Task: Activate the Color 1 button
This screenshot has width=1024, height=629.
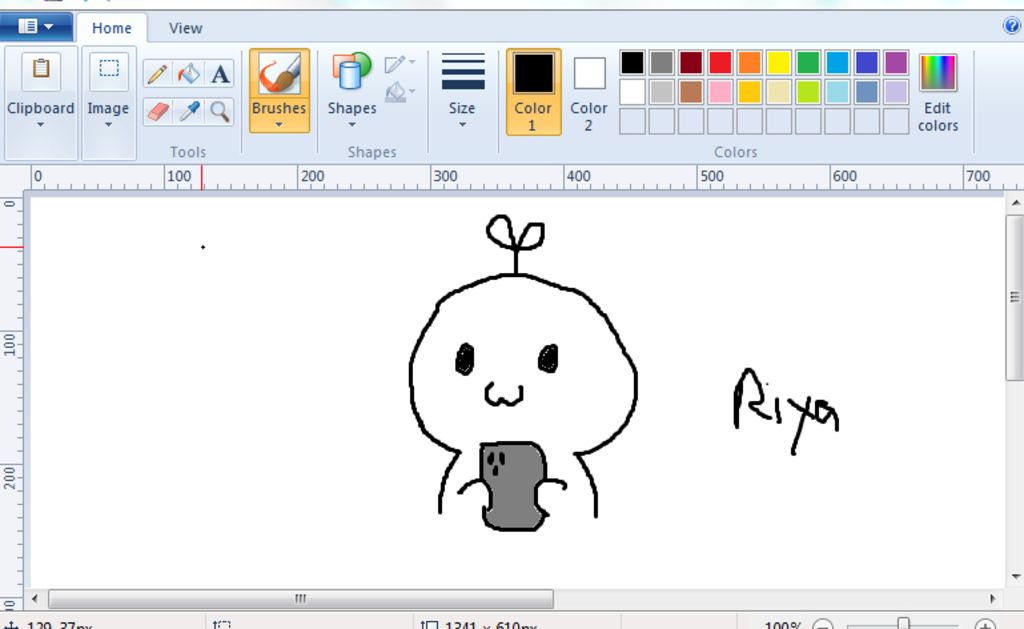Action: tap(534, 92)
